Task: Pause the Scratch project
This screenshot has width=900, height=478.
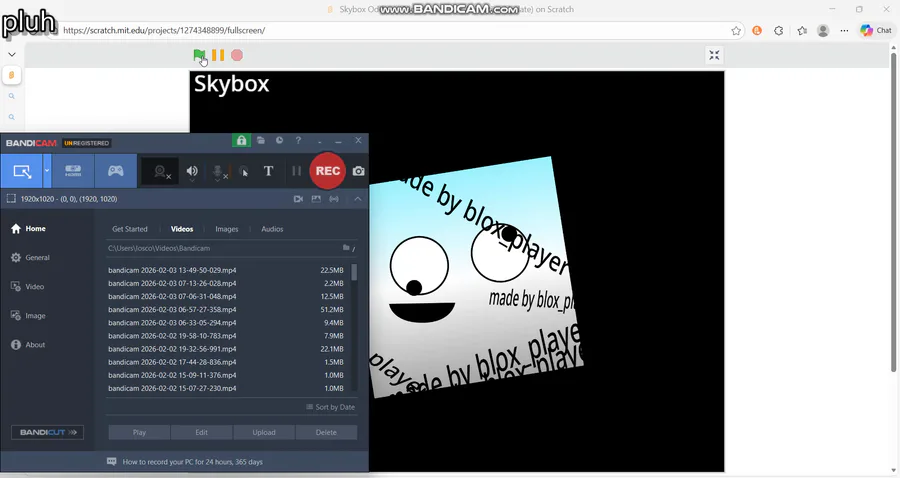Action: [218, 55]
